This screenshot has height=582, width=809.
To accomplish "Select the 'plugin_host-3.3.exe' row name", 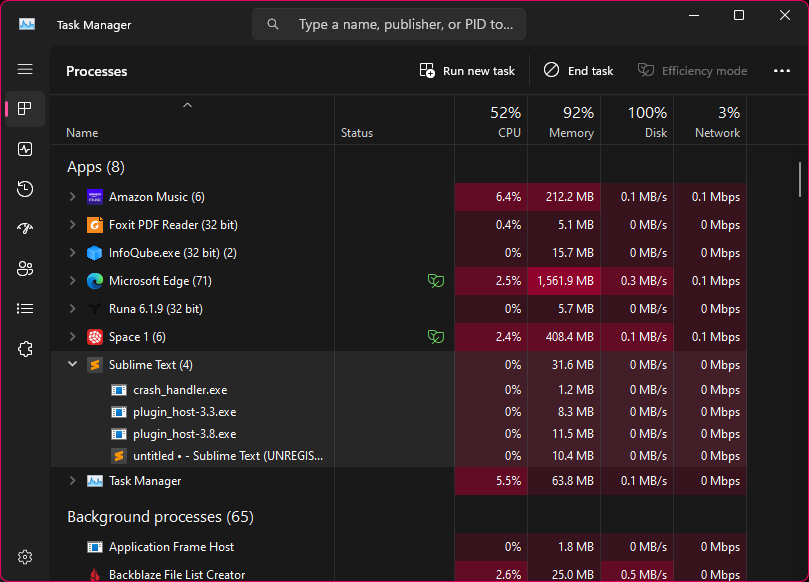I will pos(185,412).
